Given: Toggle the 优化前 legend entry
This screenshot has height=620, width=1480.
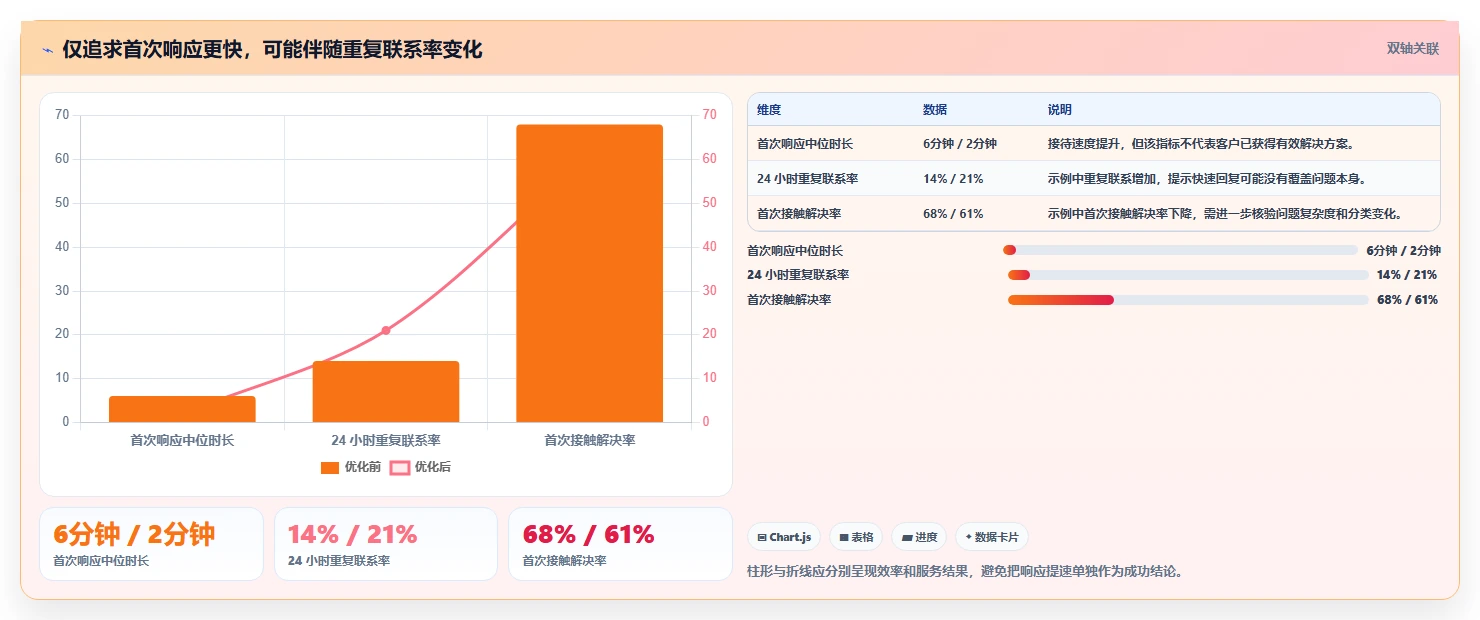Looking at the screenshot, I should [350, 467].
